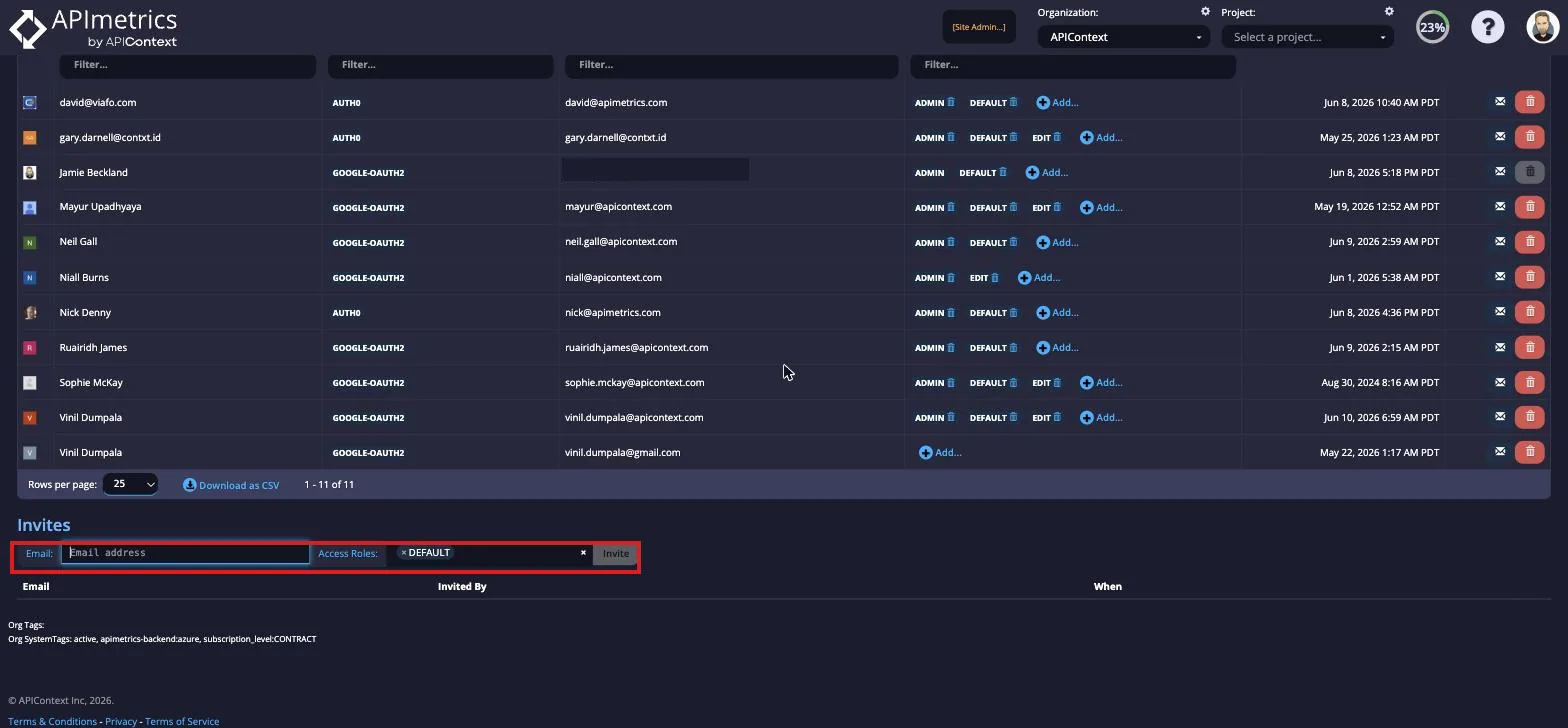Click envelope icon for Sophie McKay
The width and height of the screenshot is (1568, 728).
[x=1499, y=382]
